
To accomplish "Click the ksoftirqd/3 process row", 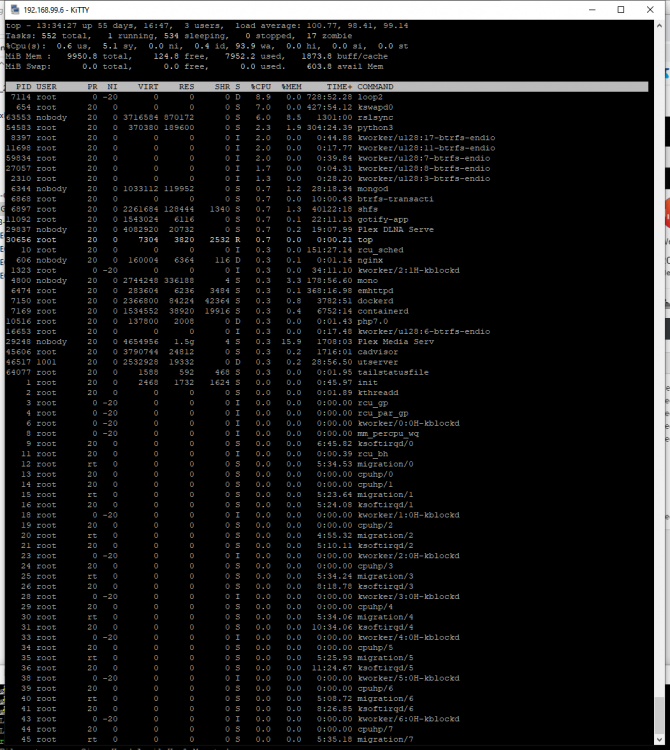I will (x=327, y=586).
